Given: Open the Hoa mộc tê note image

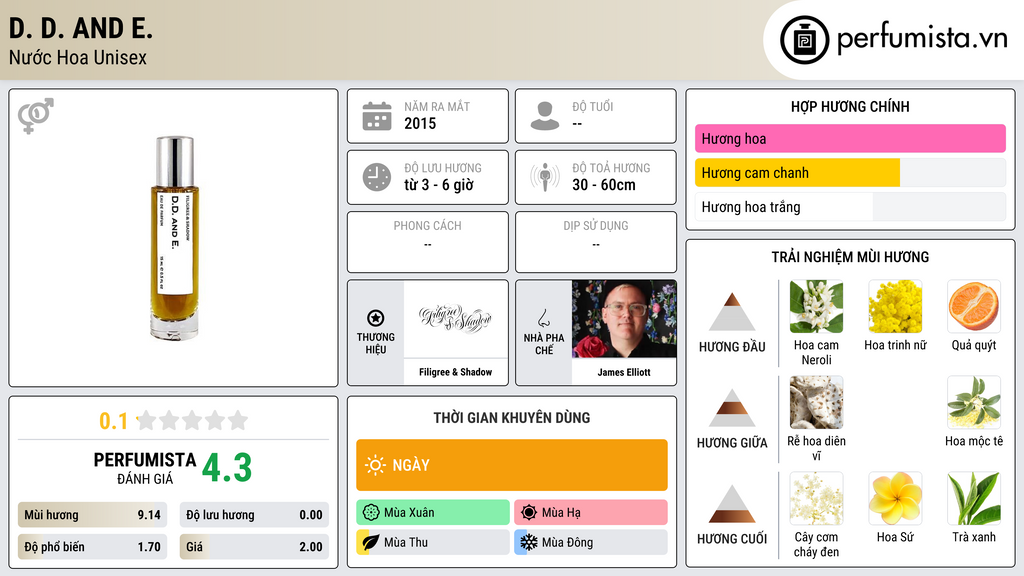Looking at the screenshot, I should [x=974, y=403].
